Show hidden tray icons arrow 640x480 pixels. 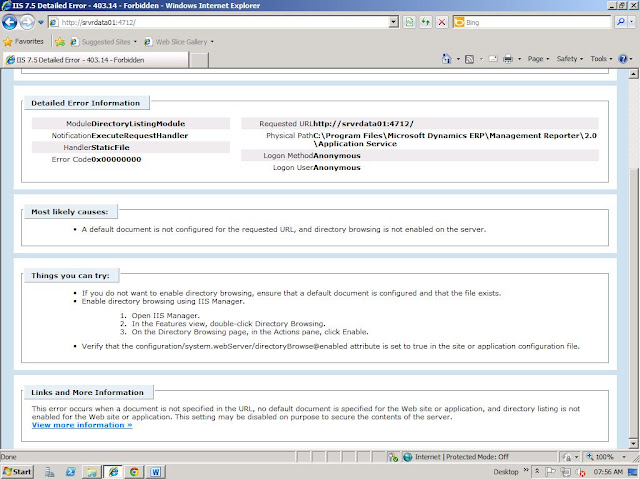coord(537,471)
